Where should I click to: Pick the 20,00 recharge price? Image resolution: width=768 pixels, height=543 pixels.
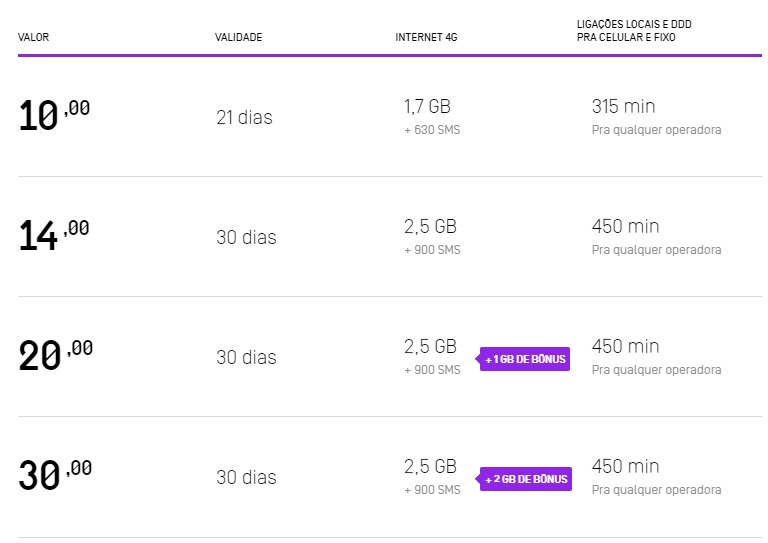(x=55, y=355)
